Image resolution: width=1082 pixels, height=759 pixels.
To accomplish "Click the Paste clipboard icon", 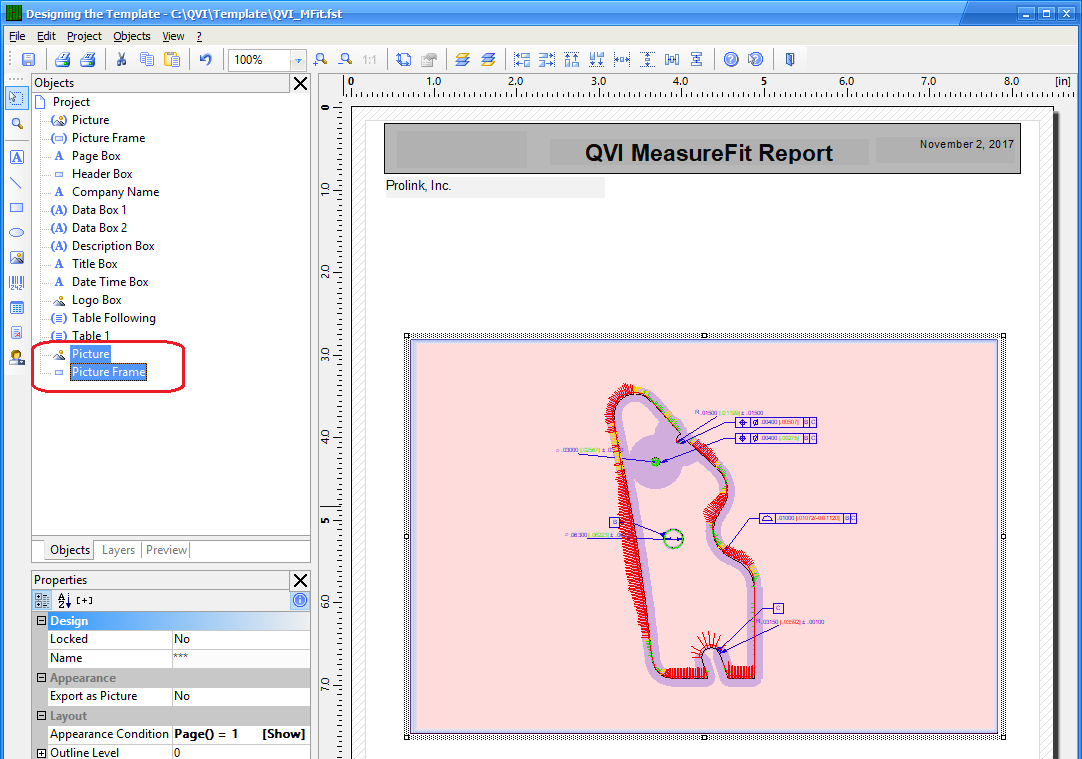I will (172, 60).
